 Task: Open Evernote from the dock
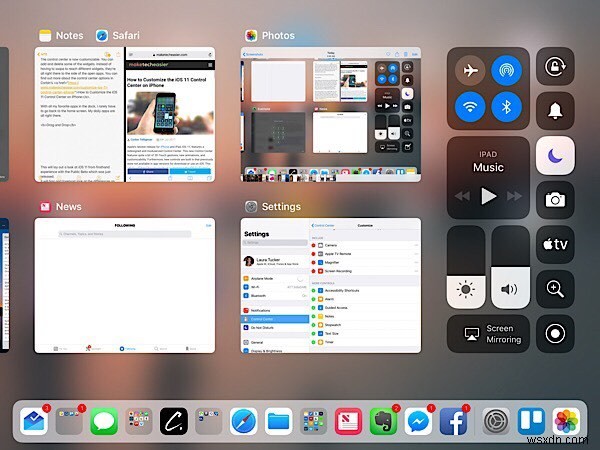(x=383, y=421)
